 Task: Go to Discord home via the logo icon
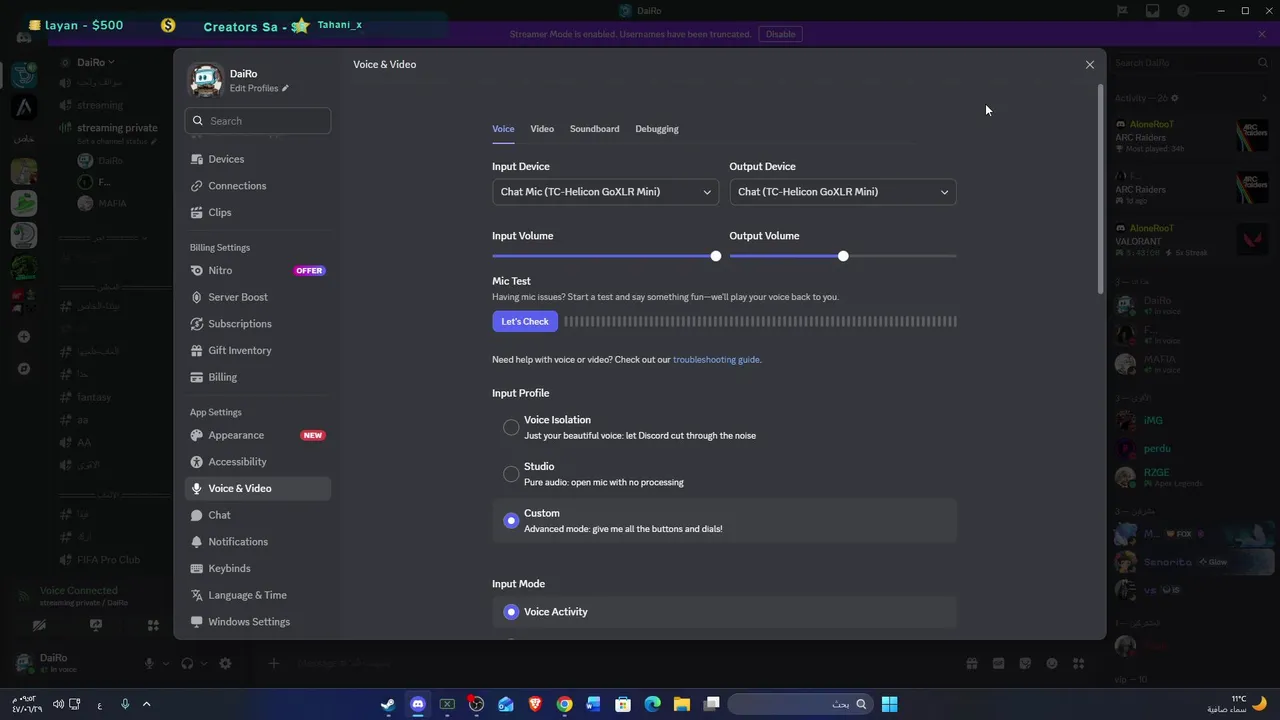[24, 37]
